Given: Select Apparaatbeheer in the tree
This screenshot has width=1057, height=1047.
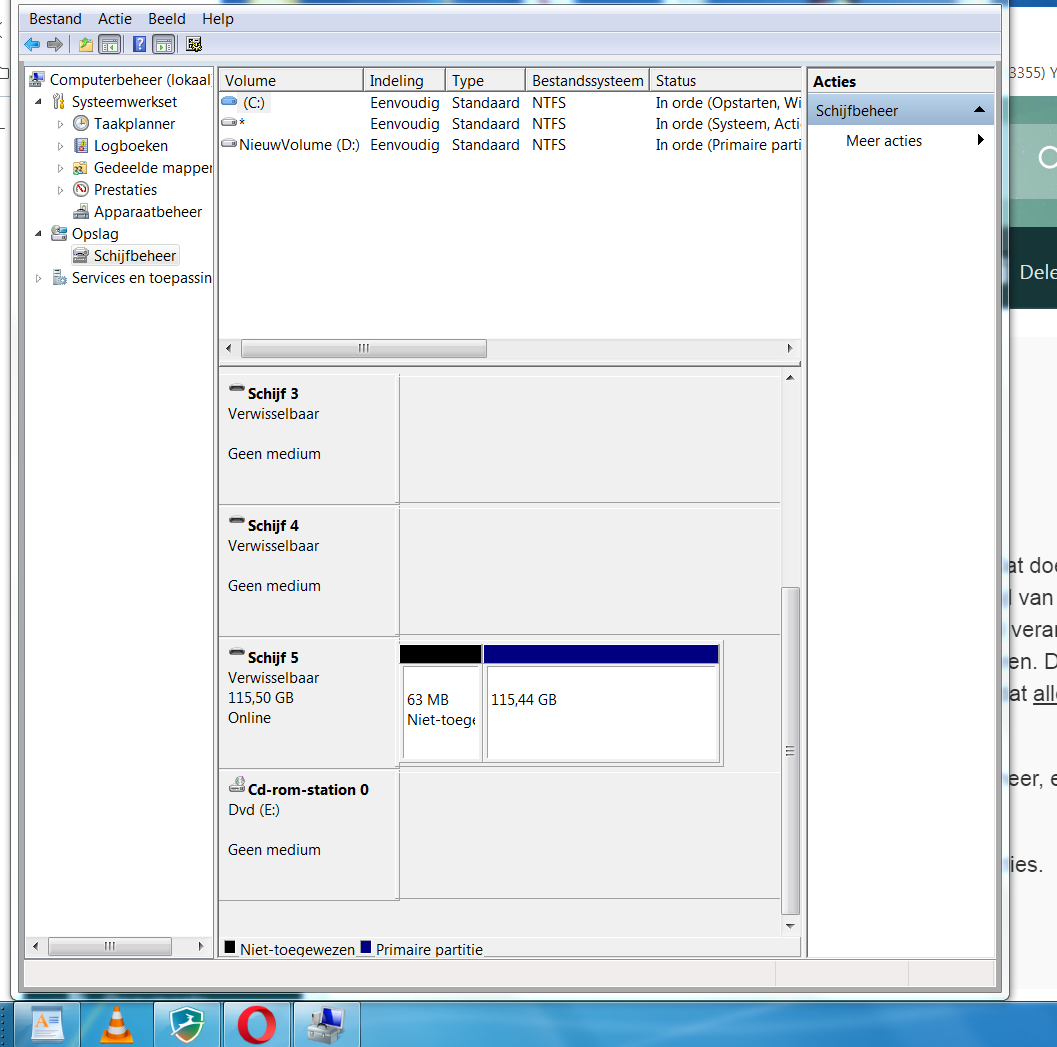Looking at the screenshot, I should [148, 212].
